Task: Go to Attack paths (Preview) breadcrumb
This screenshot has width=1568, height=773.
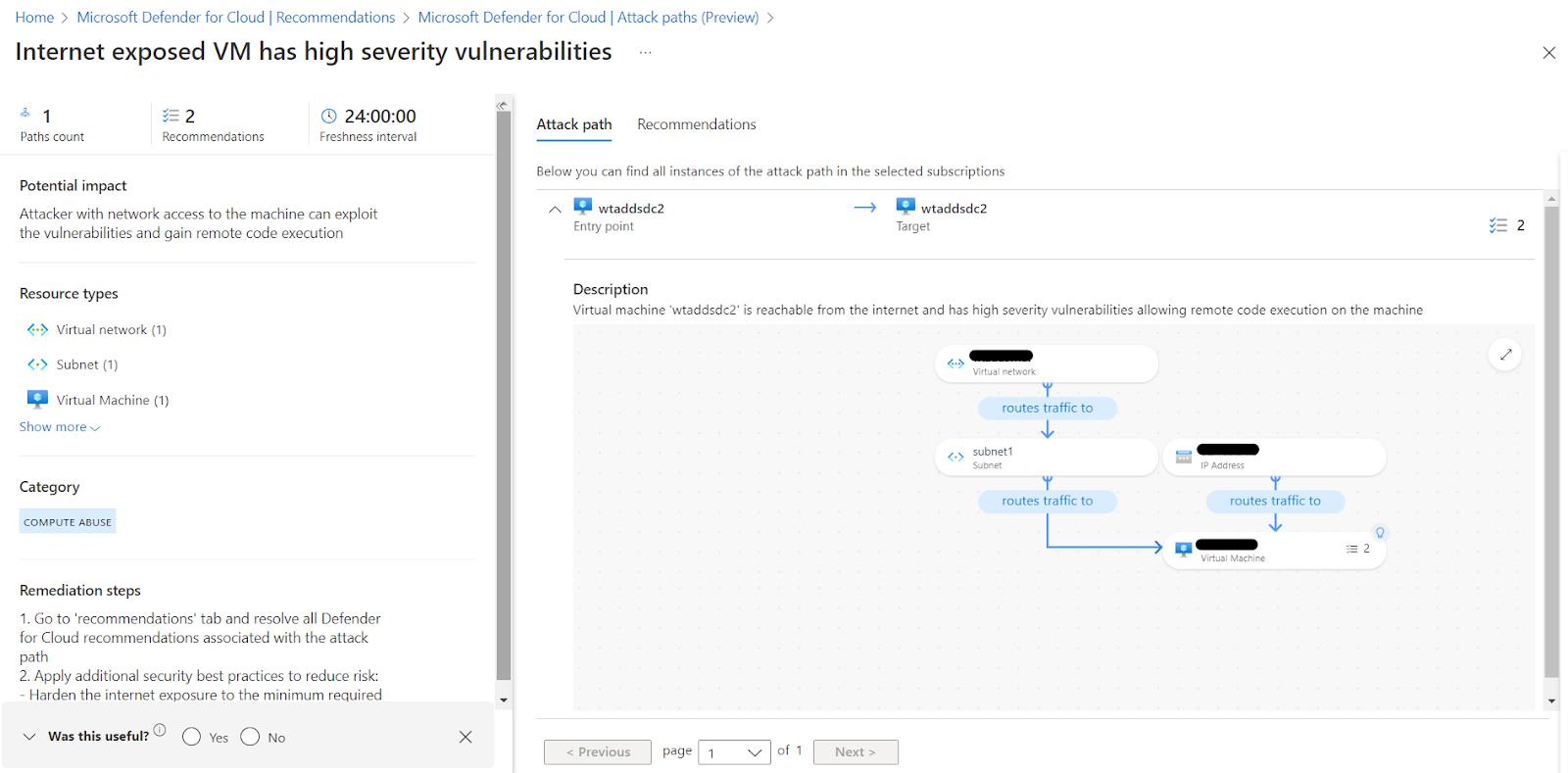Action: 588,18
